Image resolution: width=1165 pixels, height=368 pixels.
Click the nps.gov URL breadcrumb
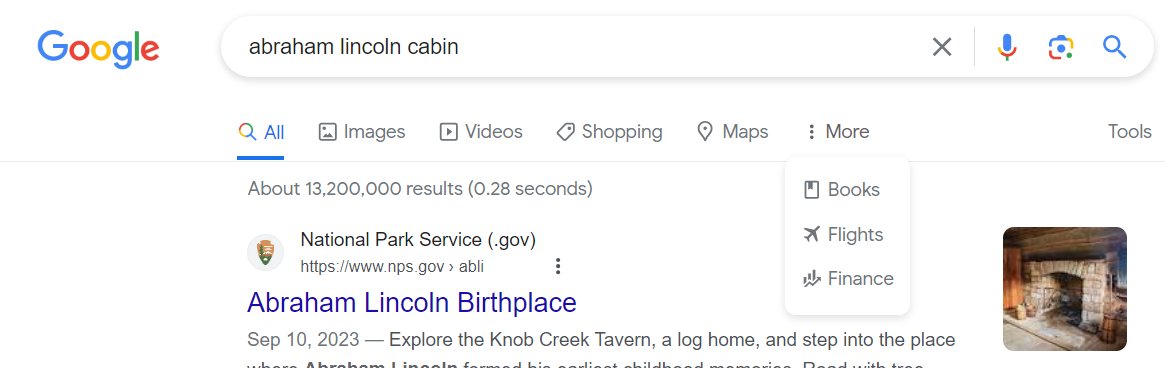[392, 266]
